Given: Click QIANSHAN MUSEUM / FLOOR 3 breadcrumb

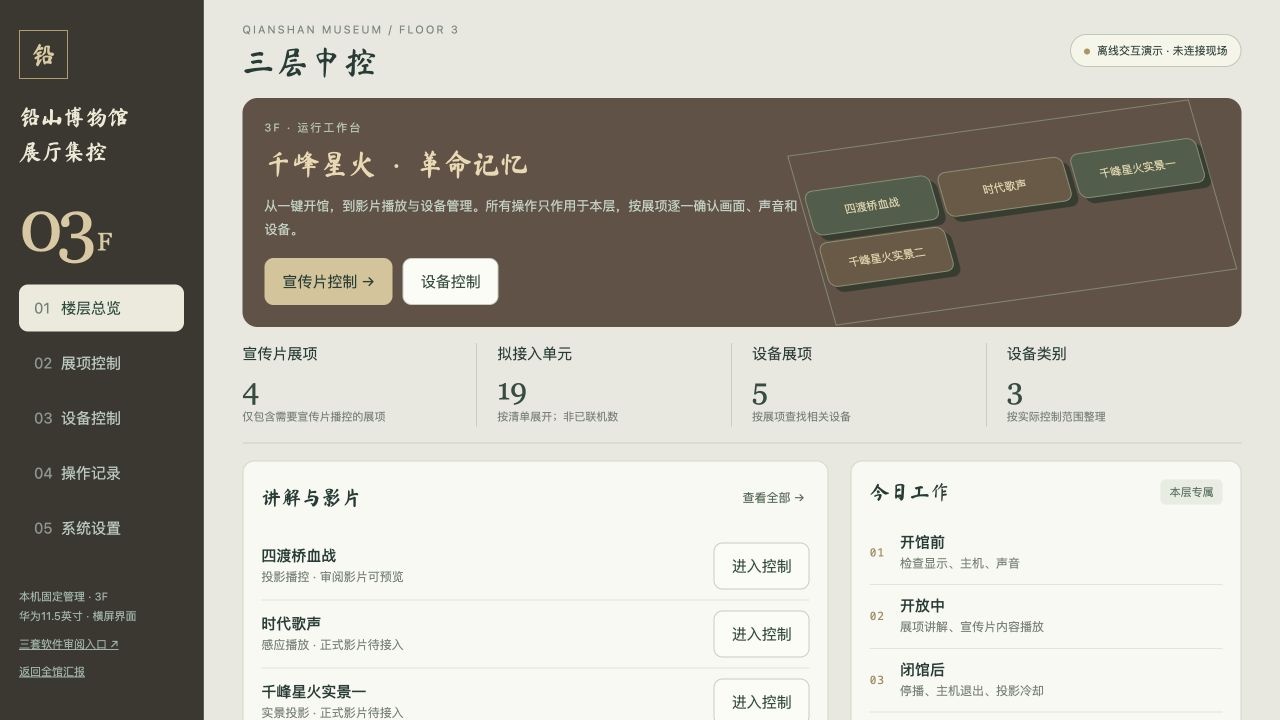Looking at the screenshot, I should (x=350, y=30).
